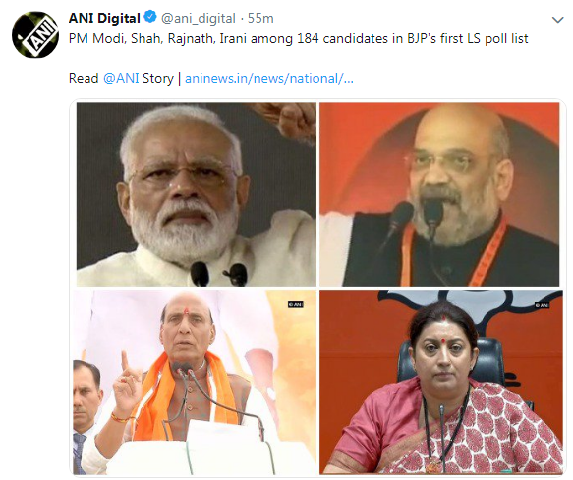Image resolution: width=573 pixels, height=480 pixels.
Task: Open the ANI Digital display name
Action: click(105, 18)
